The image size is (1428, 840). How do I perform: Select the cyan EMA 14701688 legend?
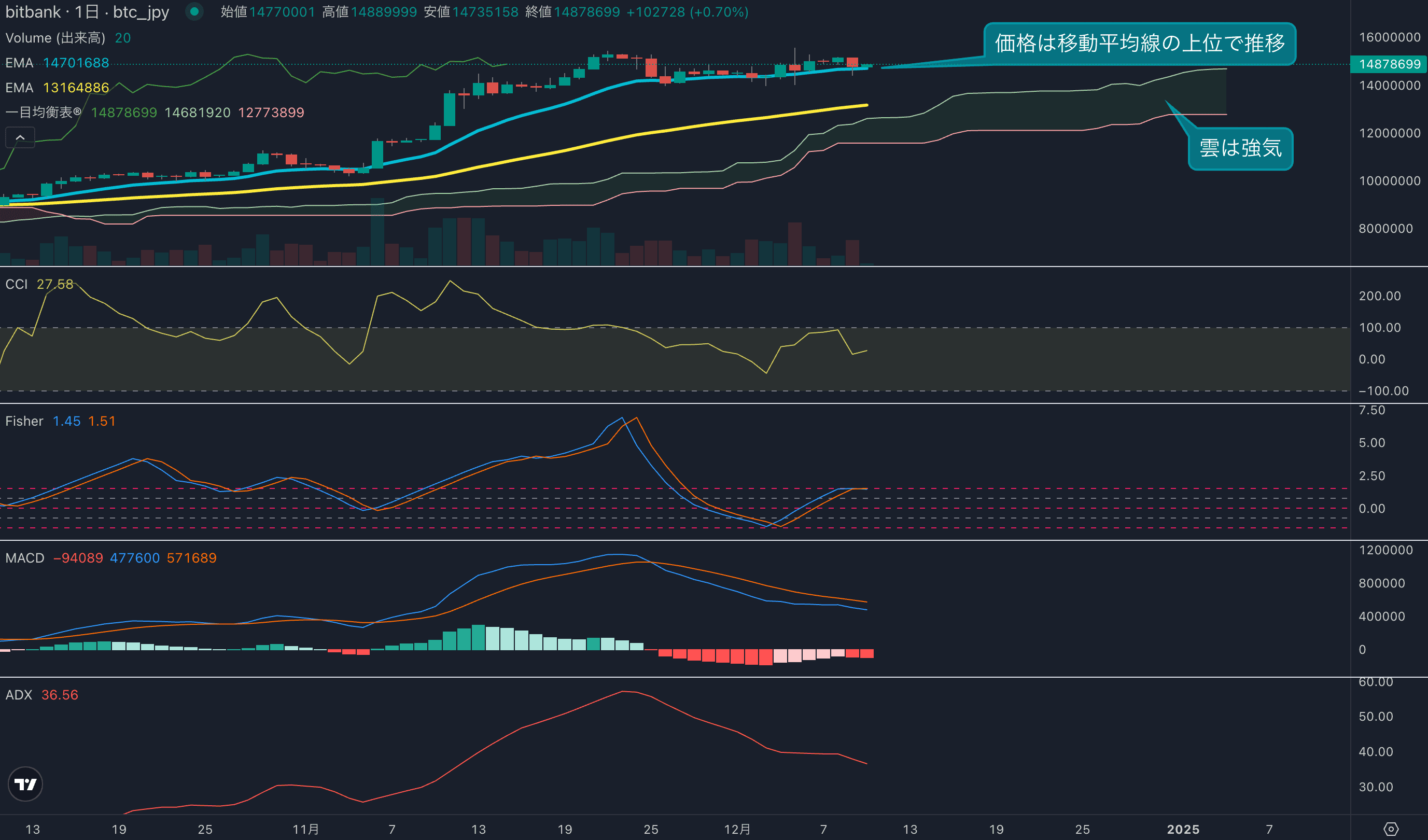57,63
